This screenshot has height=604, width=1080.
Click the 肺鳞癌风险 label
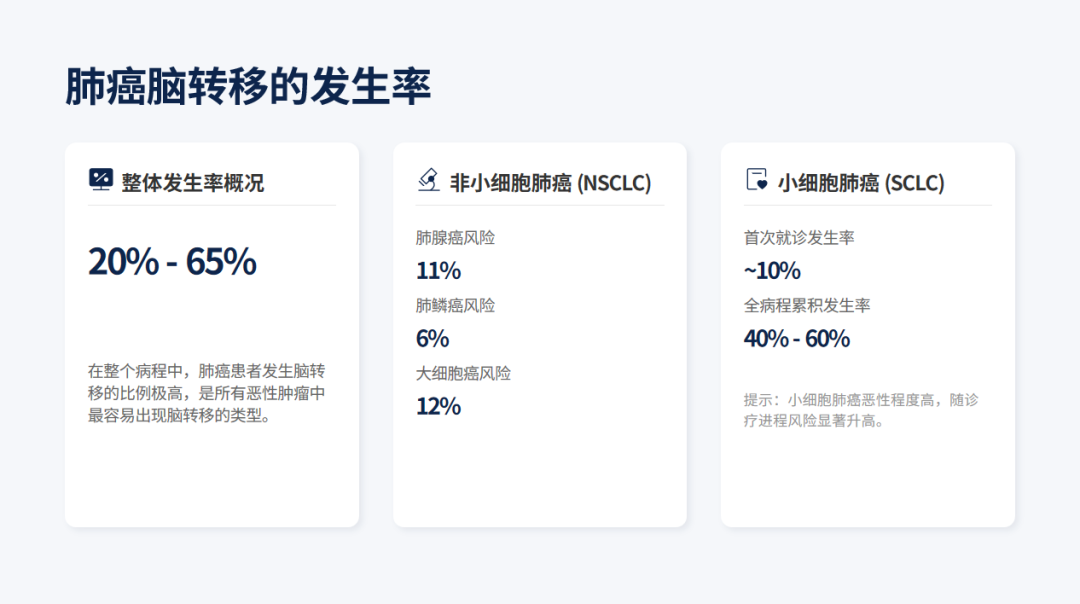[455, 306]
